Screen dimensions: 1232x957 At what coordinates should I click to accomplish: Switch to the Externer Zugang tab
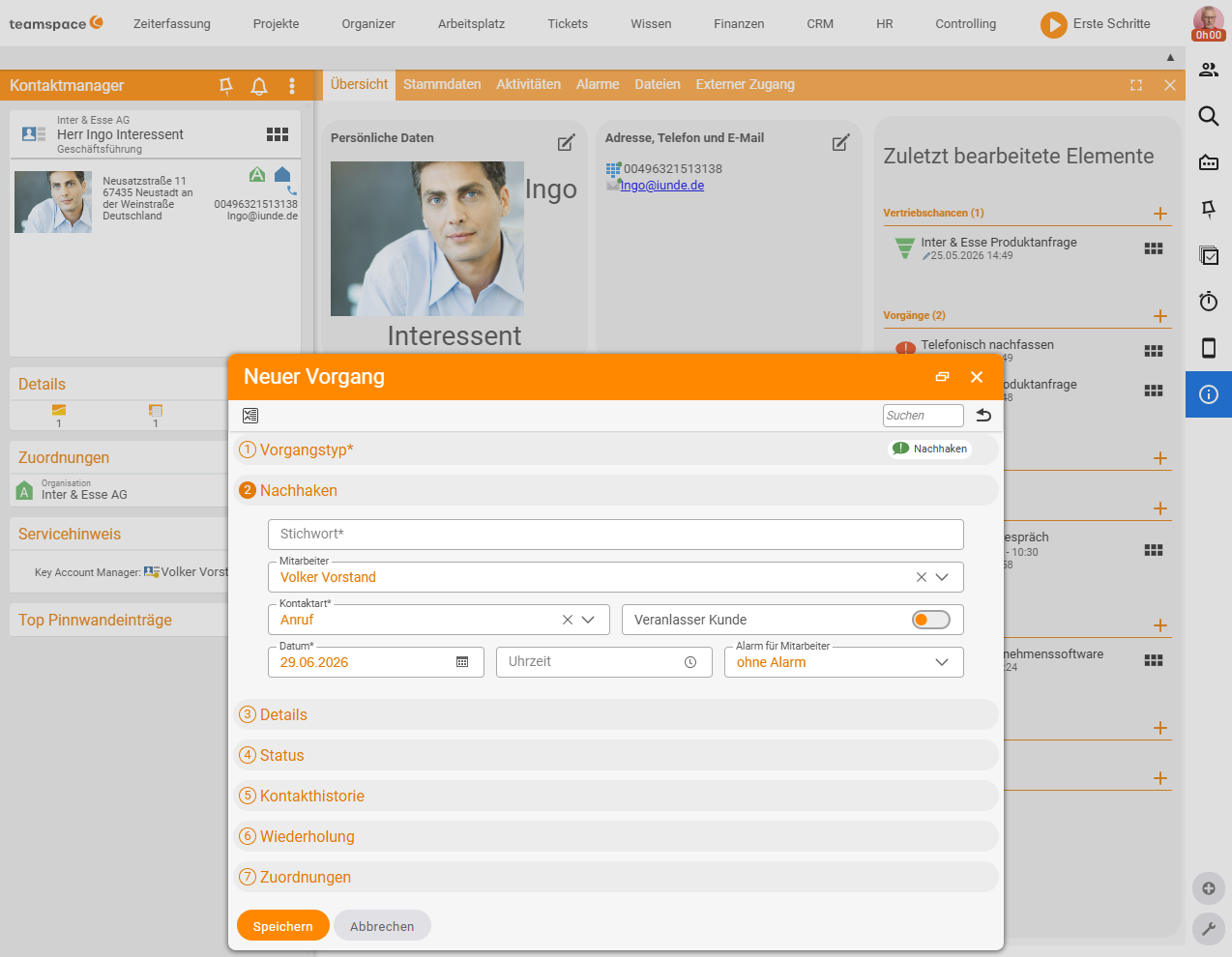745,84
